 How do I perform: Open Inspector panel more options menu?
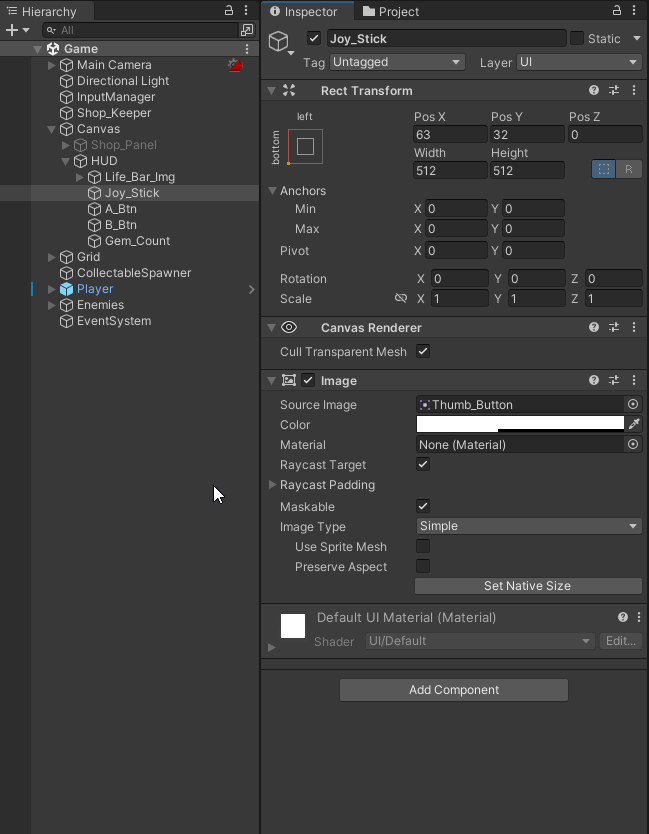tap(634, 10)
